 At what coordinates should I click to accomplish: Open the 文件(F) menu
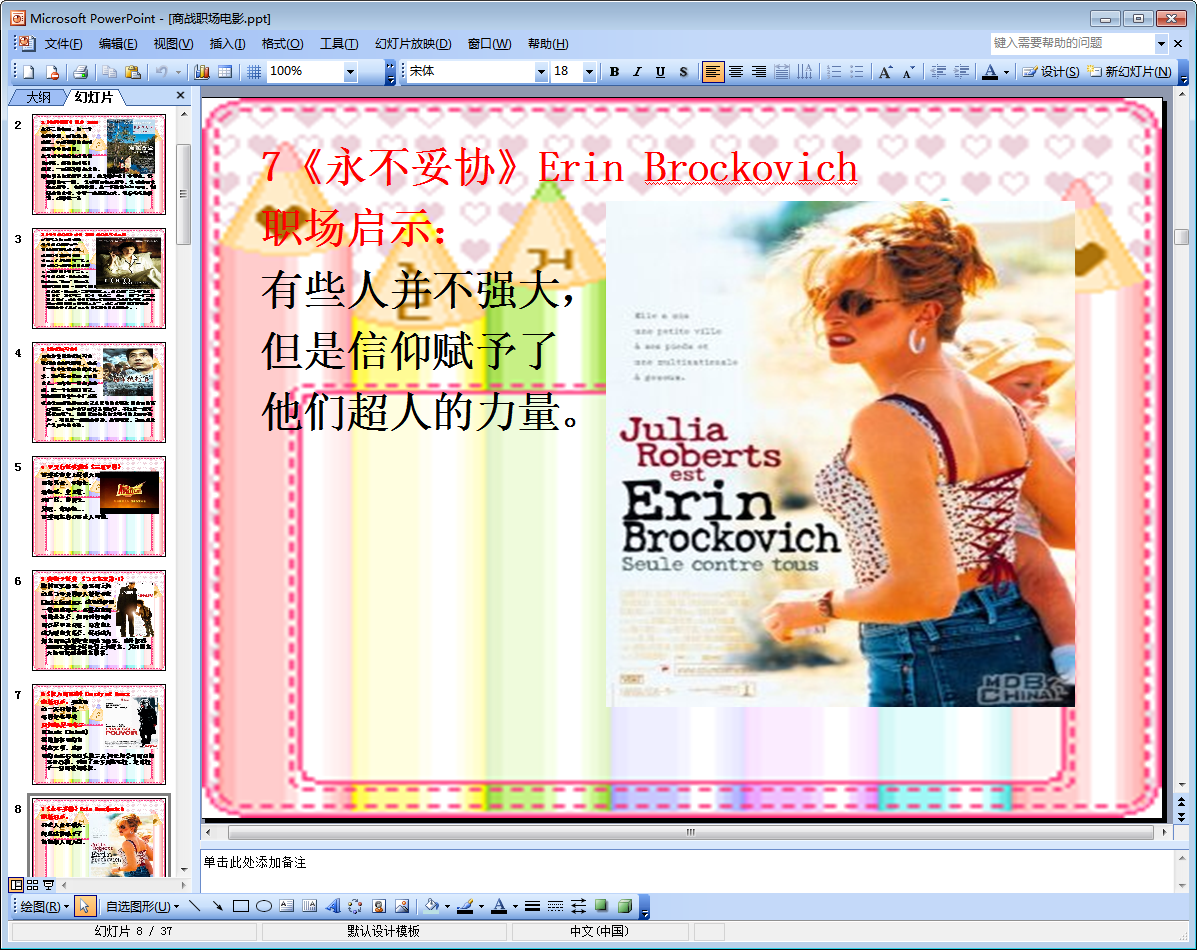(x=63, y=44)
